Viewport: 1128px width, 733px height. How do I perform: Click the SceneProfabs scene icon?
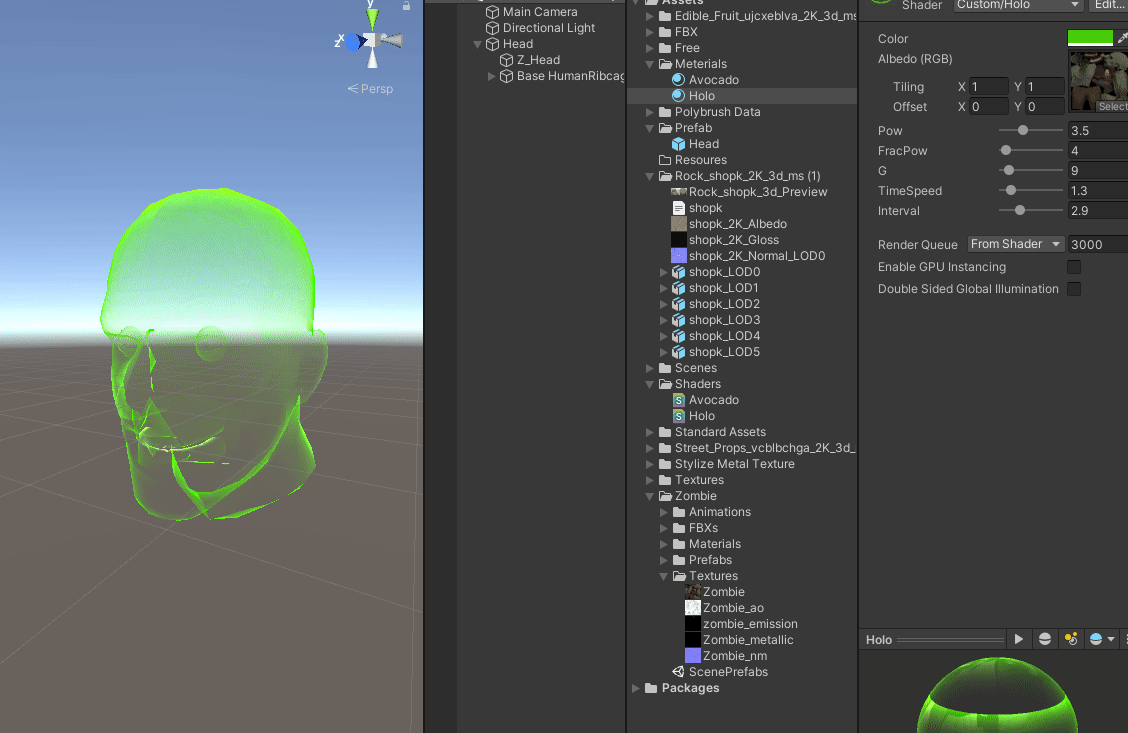[678, 672]
